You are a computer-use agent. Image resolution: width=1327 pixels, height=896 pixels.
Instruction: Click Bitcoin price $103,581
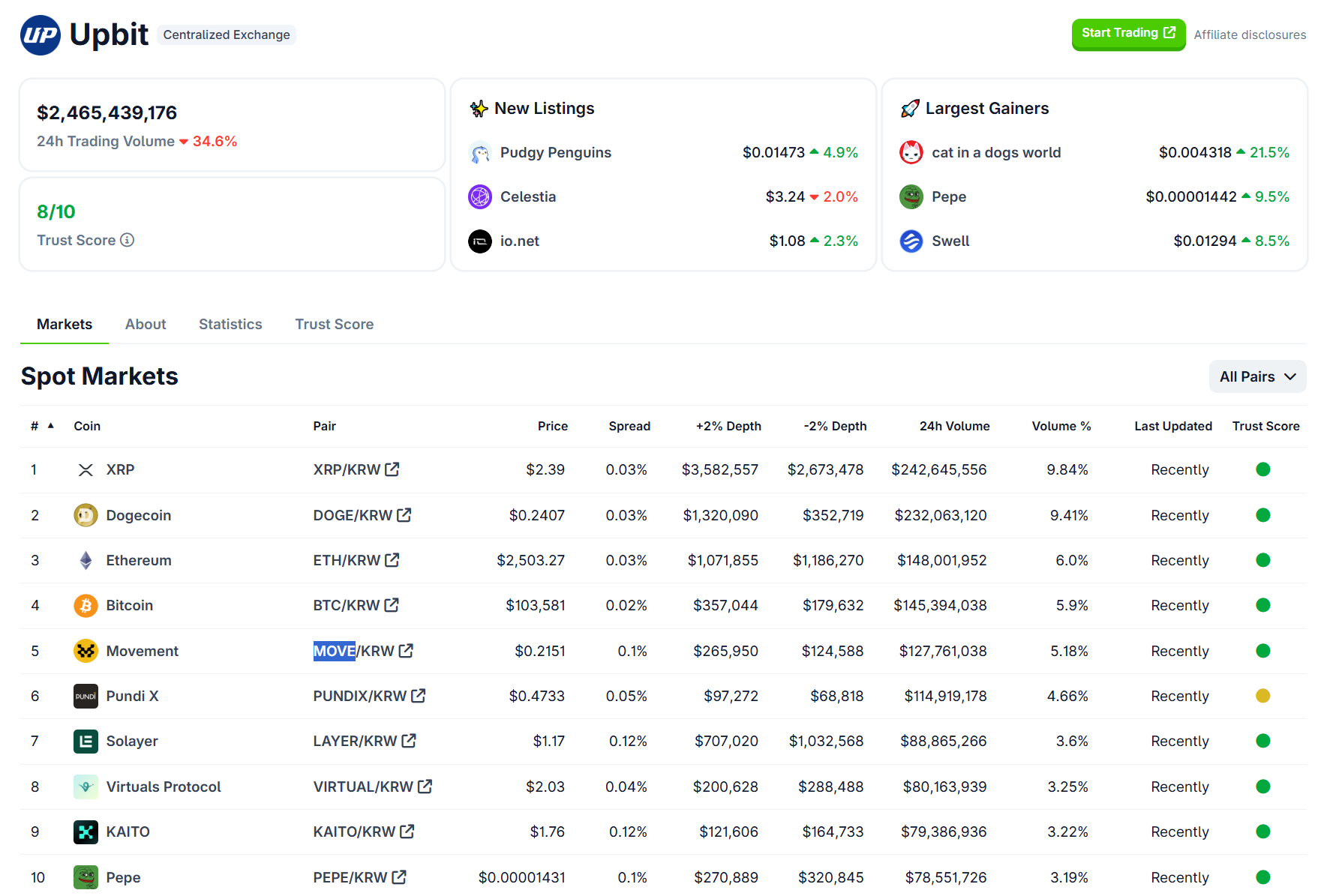coord(536,606)
